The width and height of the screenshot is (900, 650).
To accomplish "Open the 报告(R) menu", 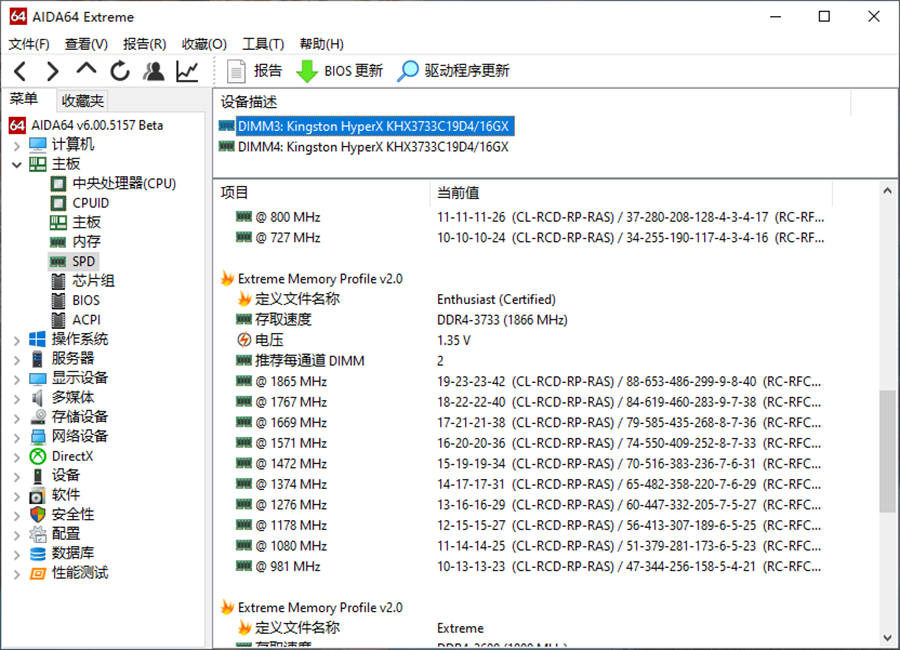I will [x=145, y=44].
